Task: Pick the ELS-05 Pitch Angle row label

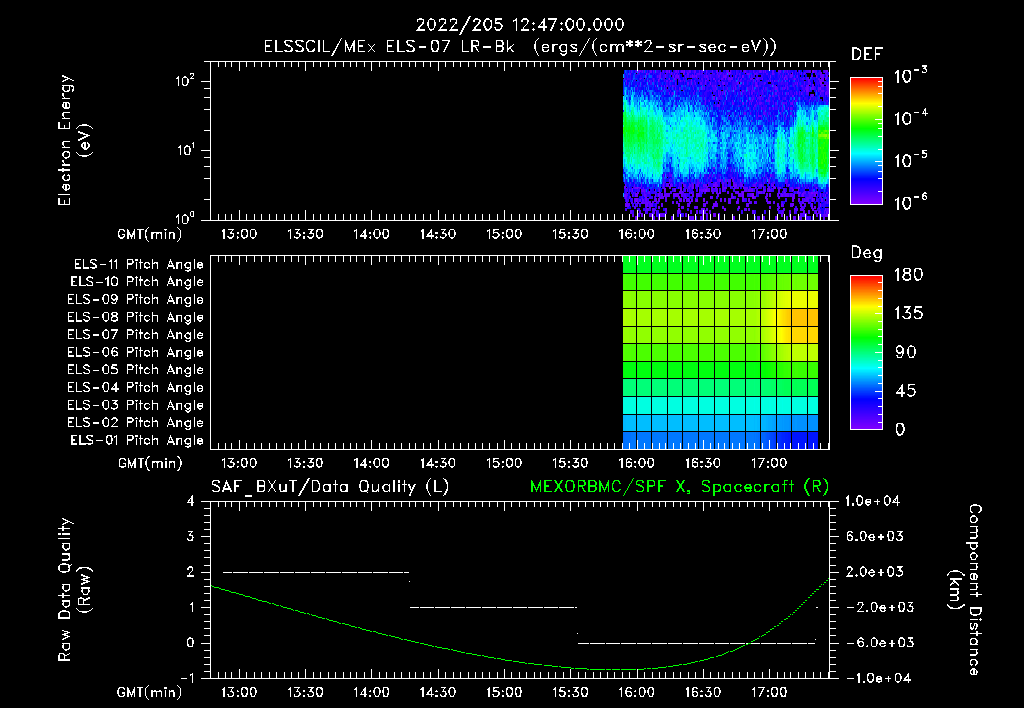Action: (x=135, y=370)
